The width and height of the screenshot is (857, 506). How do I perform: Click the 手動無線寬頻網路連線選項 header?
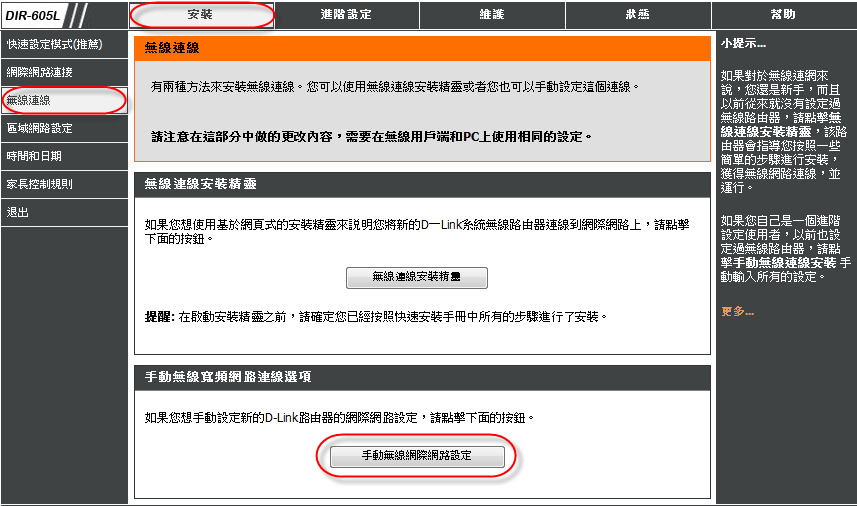(x=228, y=377)
